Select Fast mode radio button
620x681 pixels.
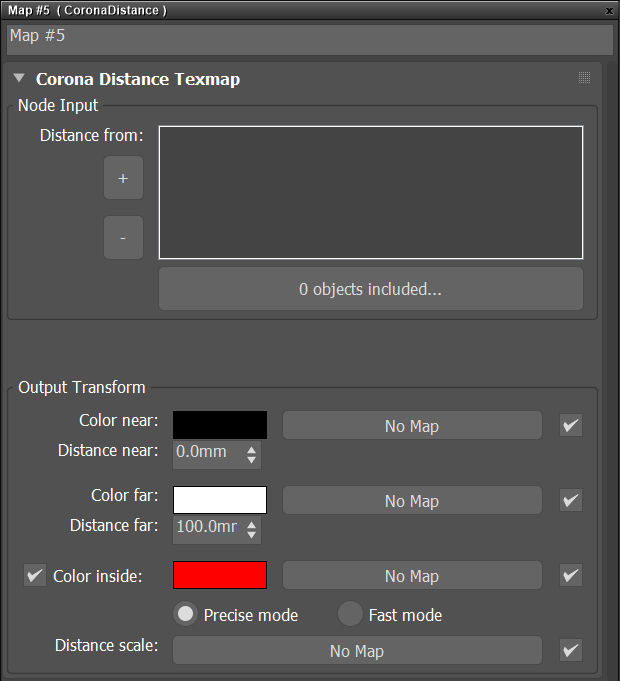point(350,614)
